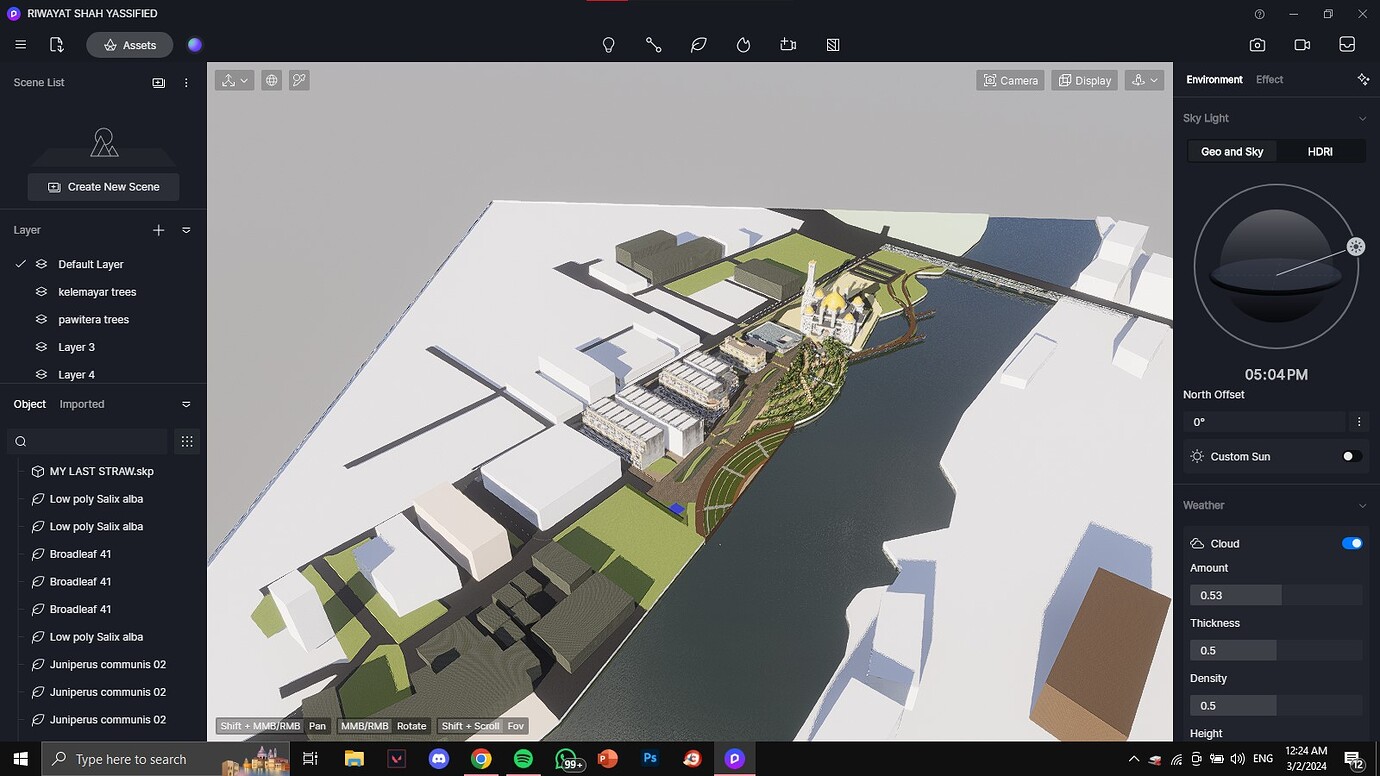Select the Material/decal tool in top toolbar
Image resolution: width=1380 pixels, height=776 pixels.
[832, 44]
